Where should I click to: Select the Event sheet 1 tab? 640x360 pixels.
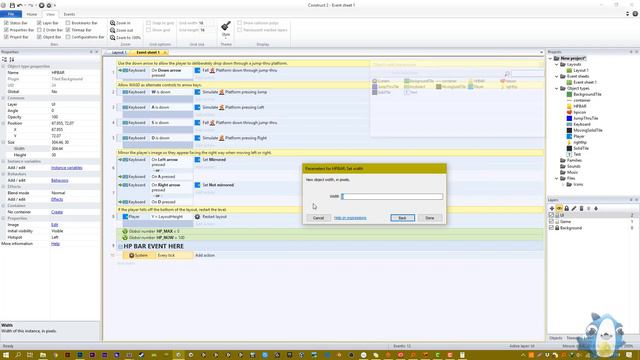(149, 53)
